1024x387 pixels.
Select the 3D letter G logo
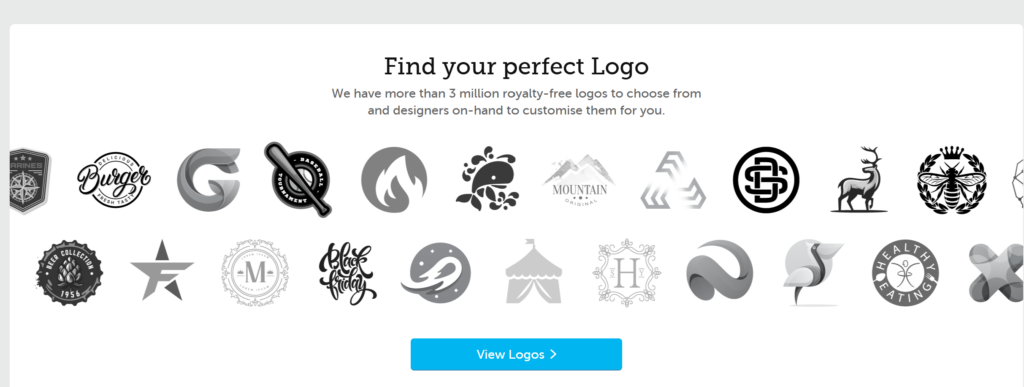[x=209, y=179]
